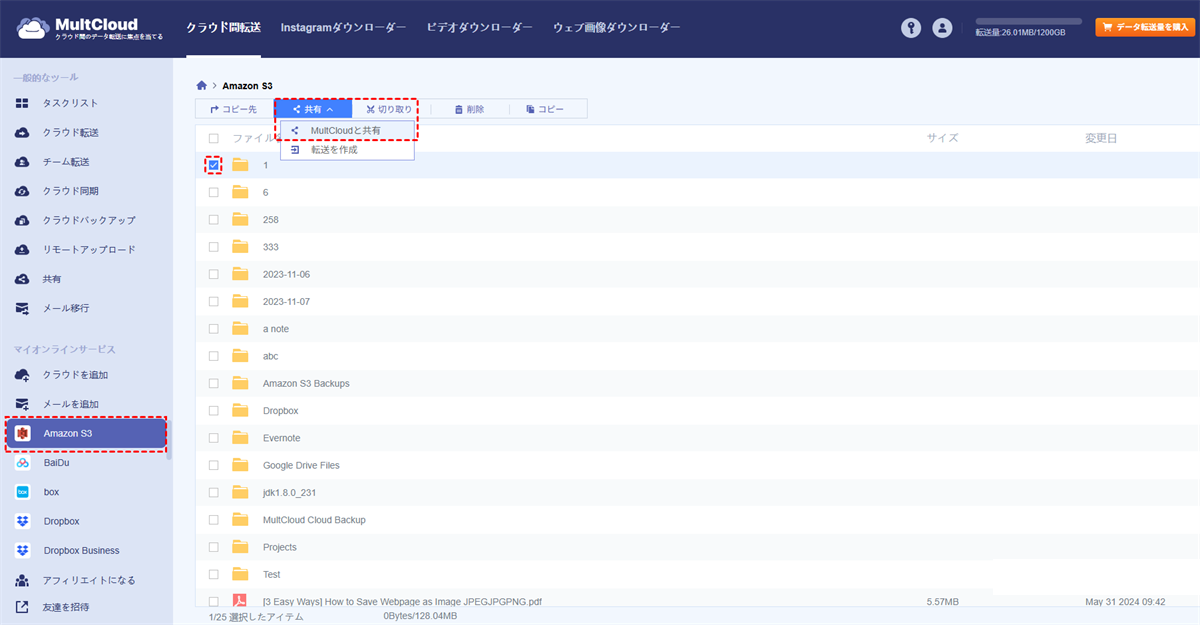The image size is (1200, 625).
Task: Click the 5.57MB size value
Action: pyautogui.click(x=943, y=602)
